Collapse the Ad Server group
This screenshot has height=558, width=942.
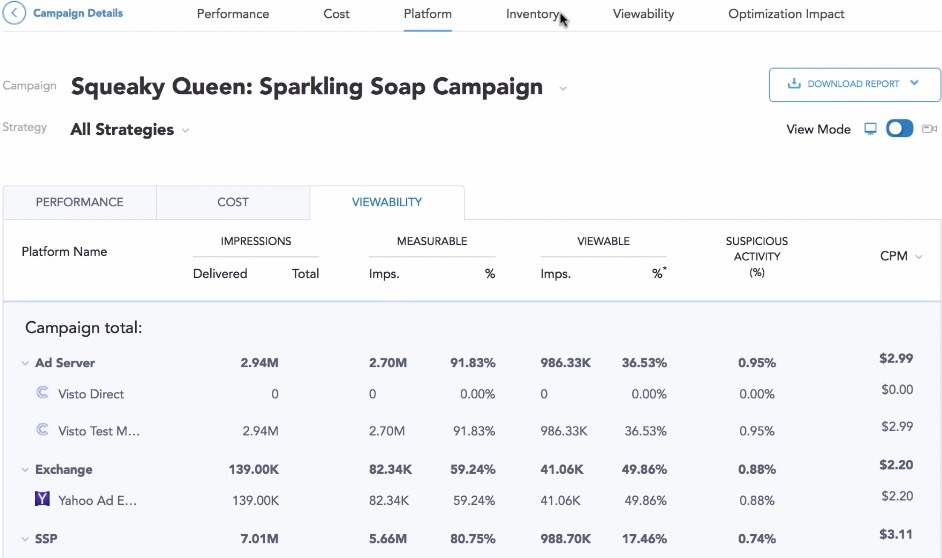[x=25, y=364]
